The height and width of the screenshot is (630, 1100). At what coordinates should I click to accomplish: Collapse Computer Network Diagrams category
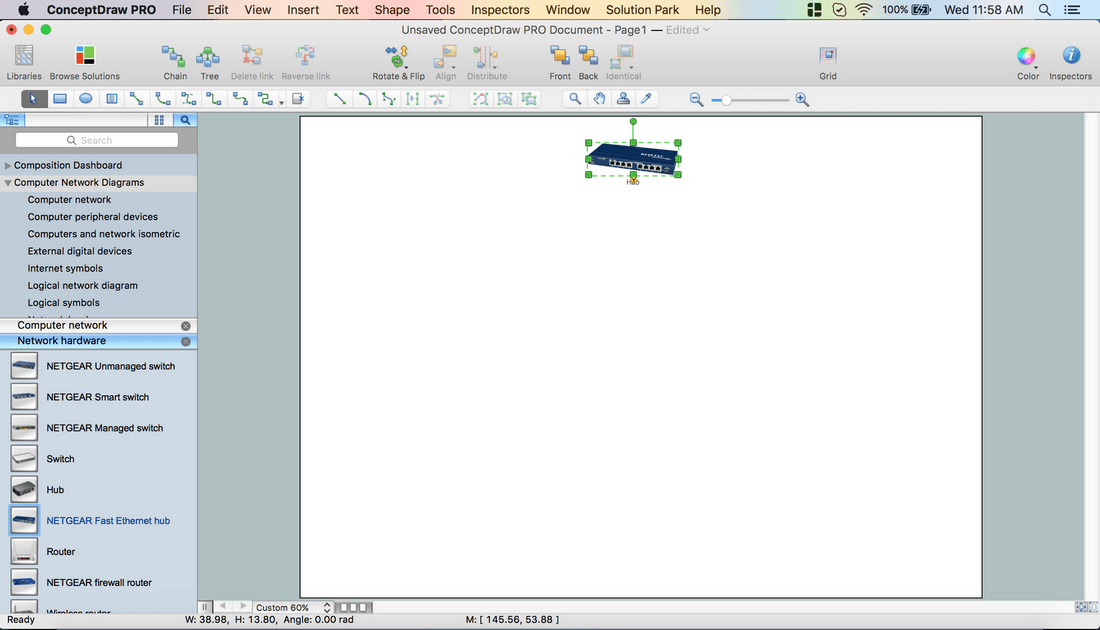click(x=8, y=182)
